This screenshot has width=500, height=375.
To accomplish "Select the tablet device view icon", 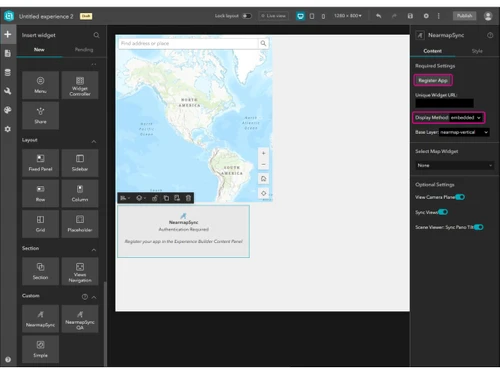I will click(312, 16).
